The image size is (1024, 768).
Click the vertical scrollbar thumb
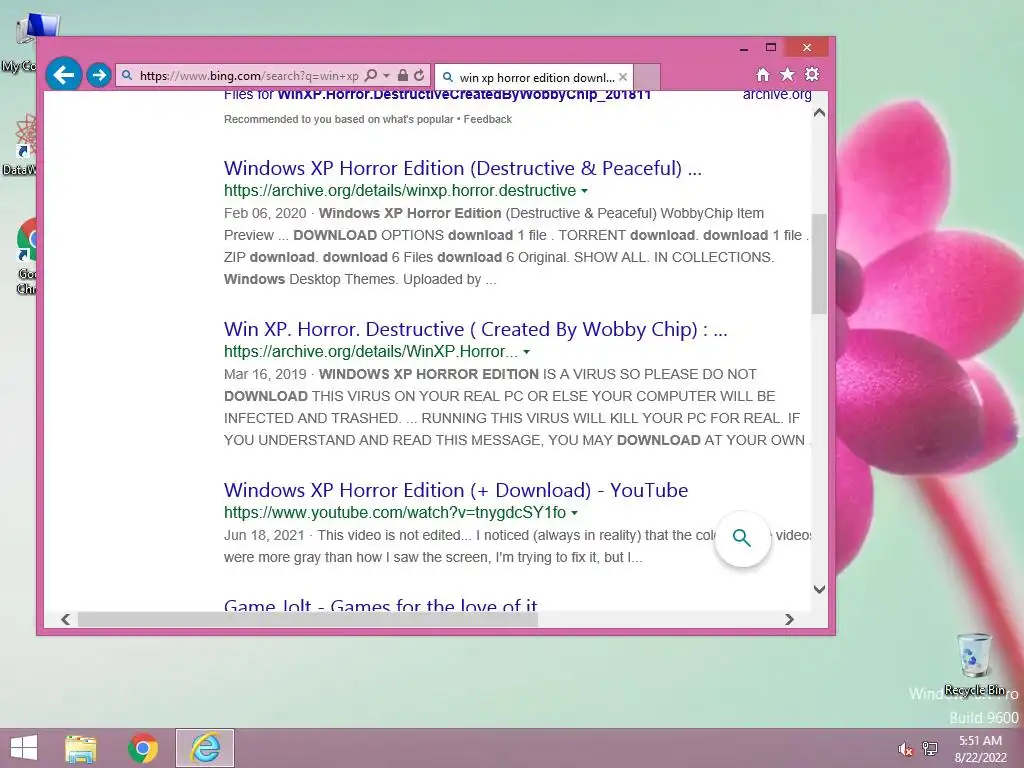pos(819,263)
